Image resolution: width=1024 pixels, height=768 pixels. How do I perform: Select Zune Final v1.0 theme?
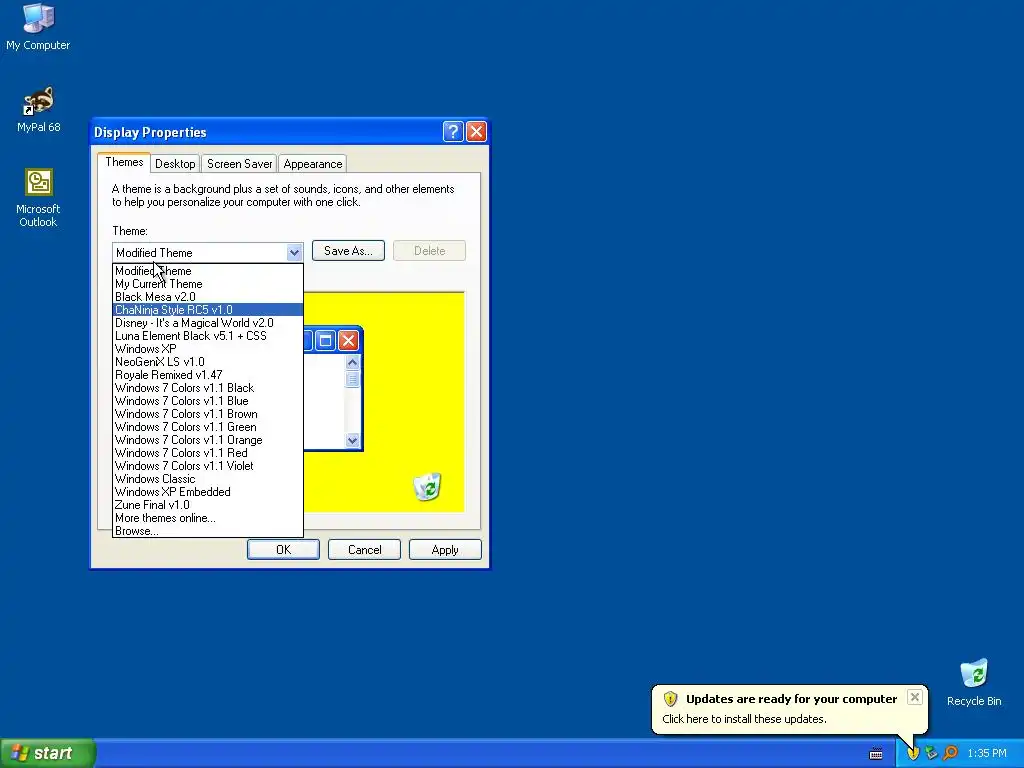[208, 505]
